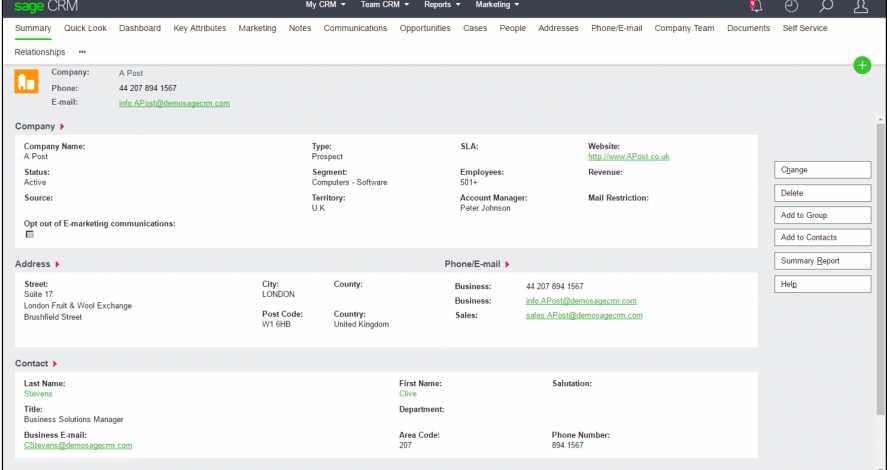Open the My CRM dropdown menu
Image resolution: width=890 pixels, height=470 pixels.
325,5
